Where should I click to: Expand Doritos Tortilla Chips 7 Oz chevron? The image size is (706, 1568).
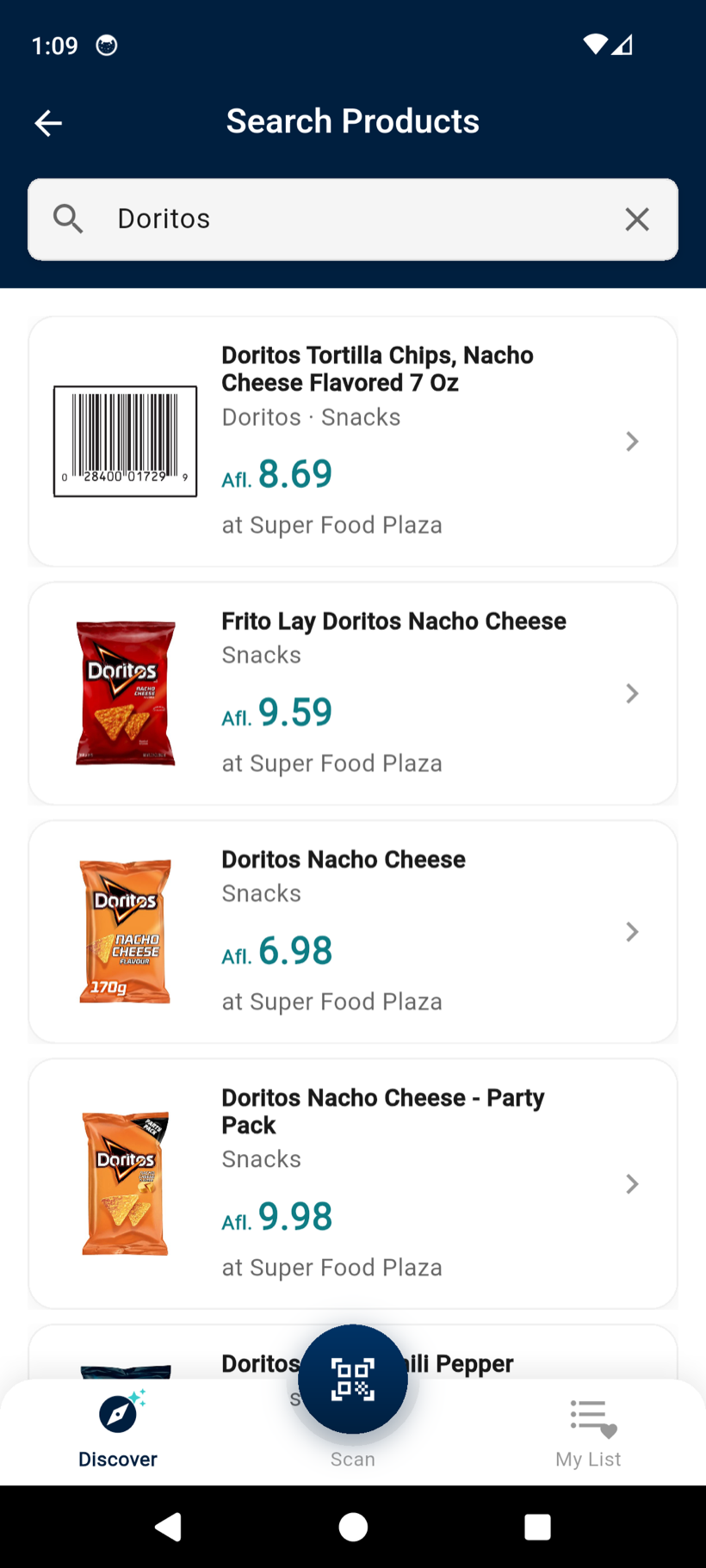pos(632,441)
